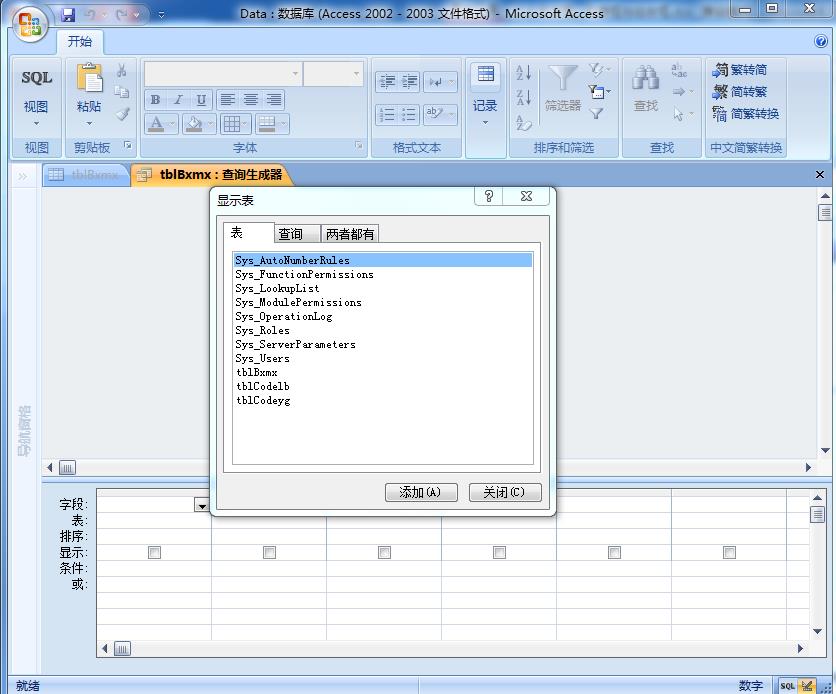
Task: Open the font name combo box
Action: [223, 74]
